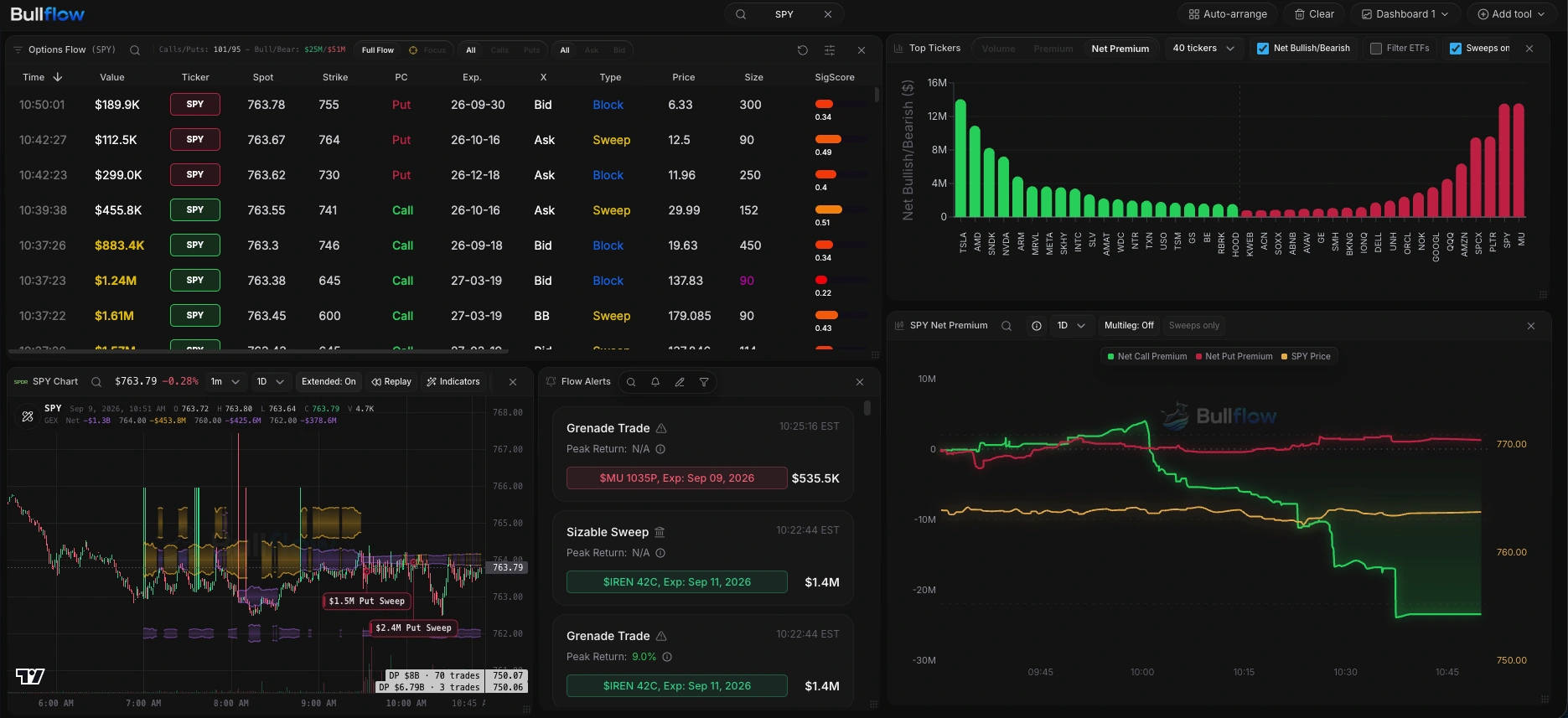Image resolution: width=1568 pixels, height=718 pixels.
Task: Click the SigScore bar for the 10:50:01 row
Action: (841, 104)
